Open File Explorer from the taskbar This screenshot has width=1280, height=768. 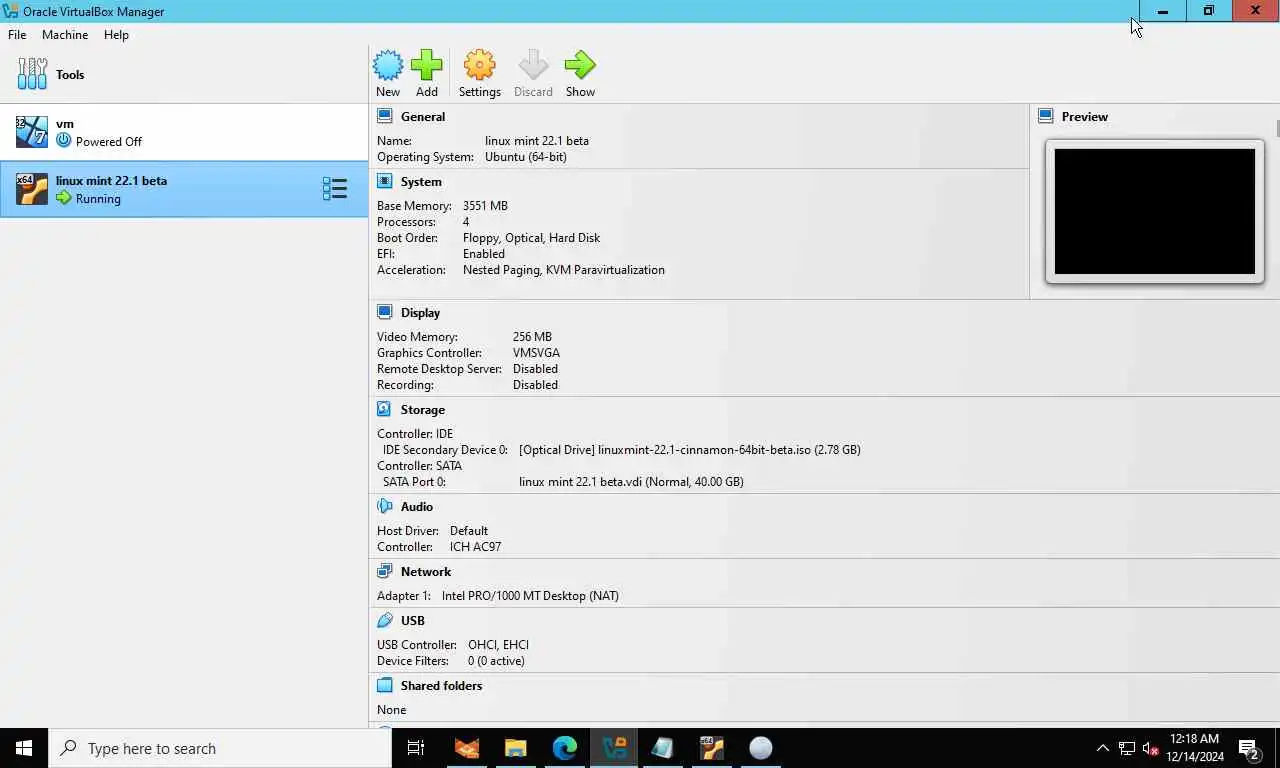click(515, 748)
